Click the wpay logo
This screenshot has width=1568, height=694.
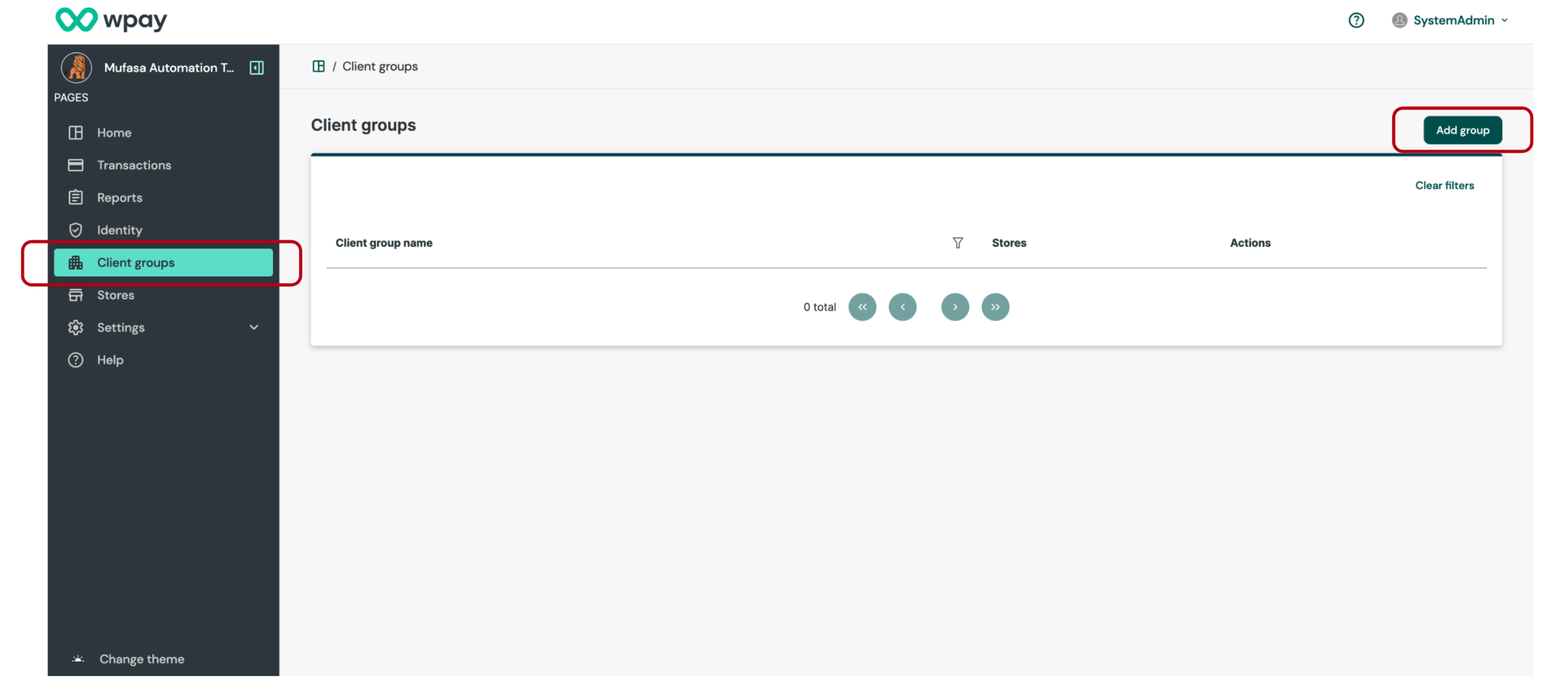111,20
